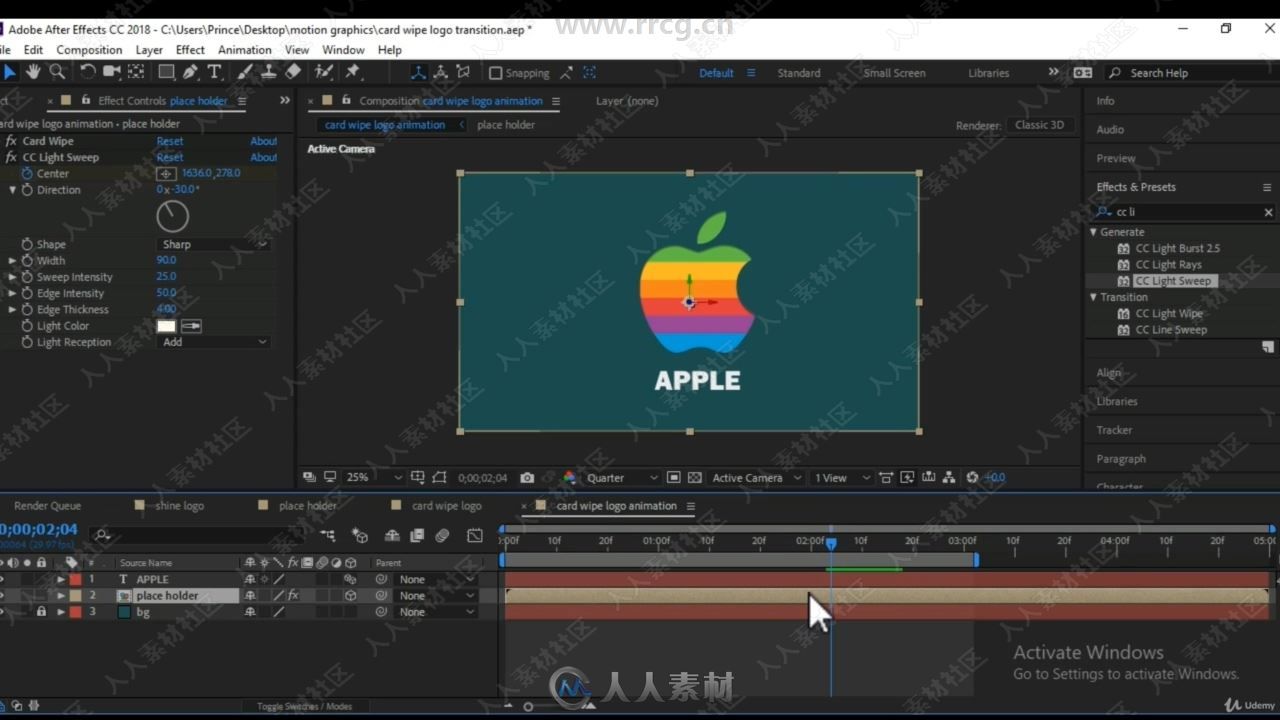Toggle Frame Blending for all layers
The width and height of the screenshot is (1280, 720).
tap(417, 536)
